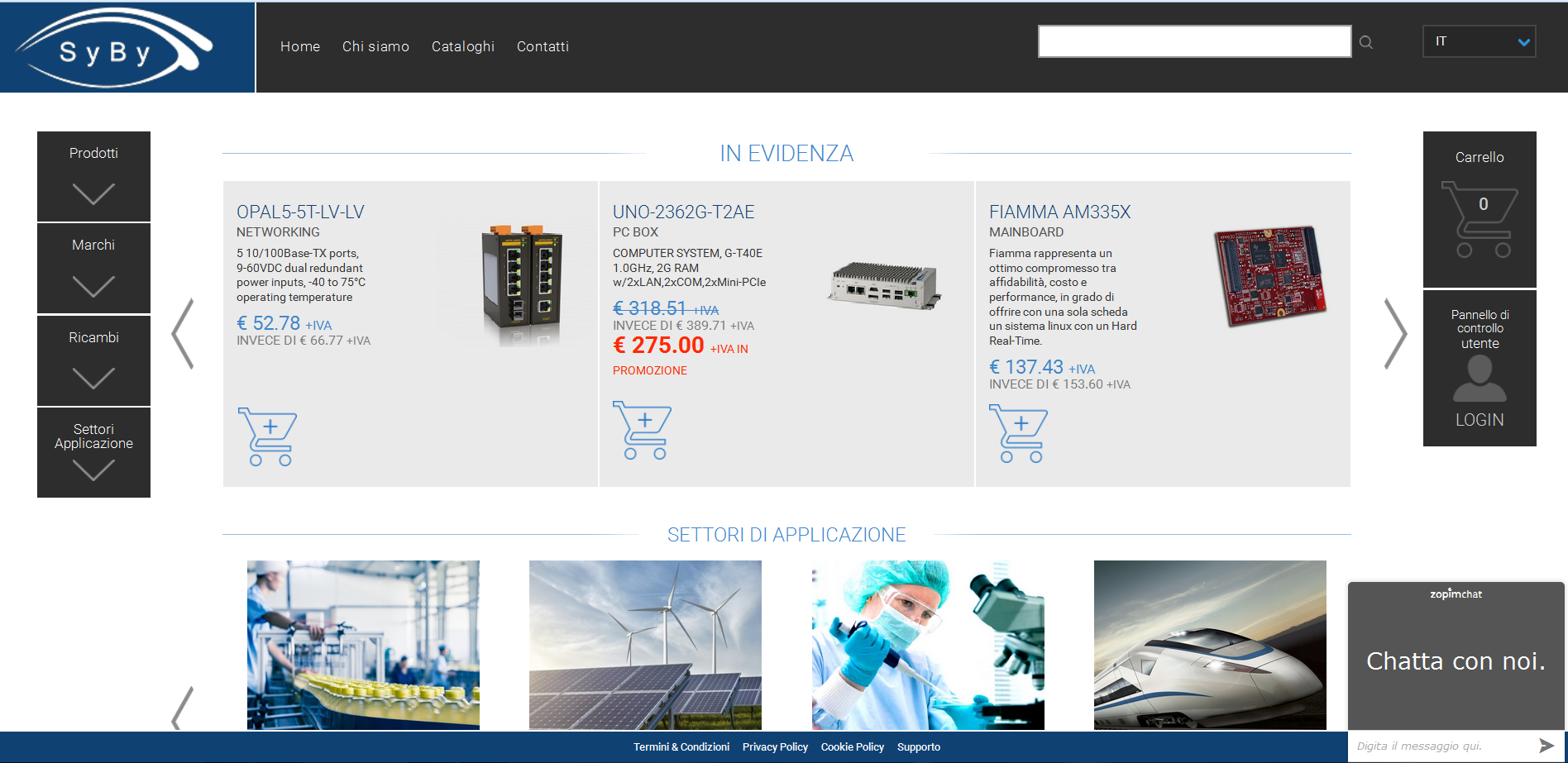
Task: Open the Privacy Policy link
Action: tap(775, 746)
